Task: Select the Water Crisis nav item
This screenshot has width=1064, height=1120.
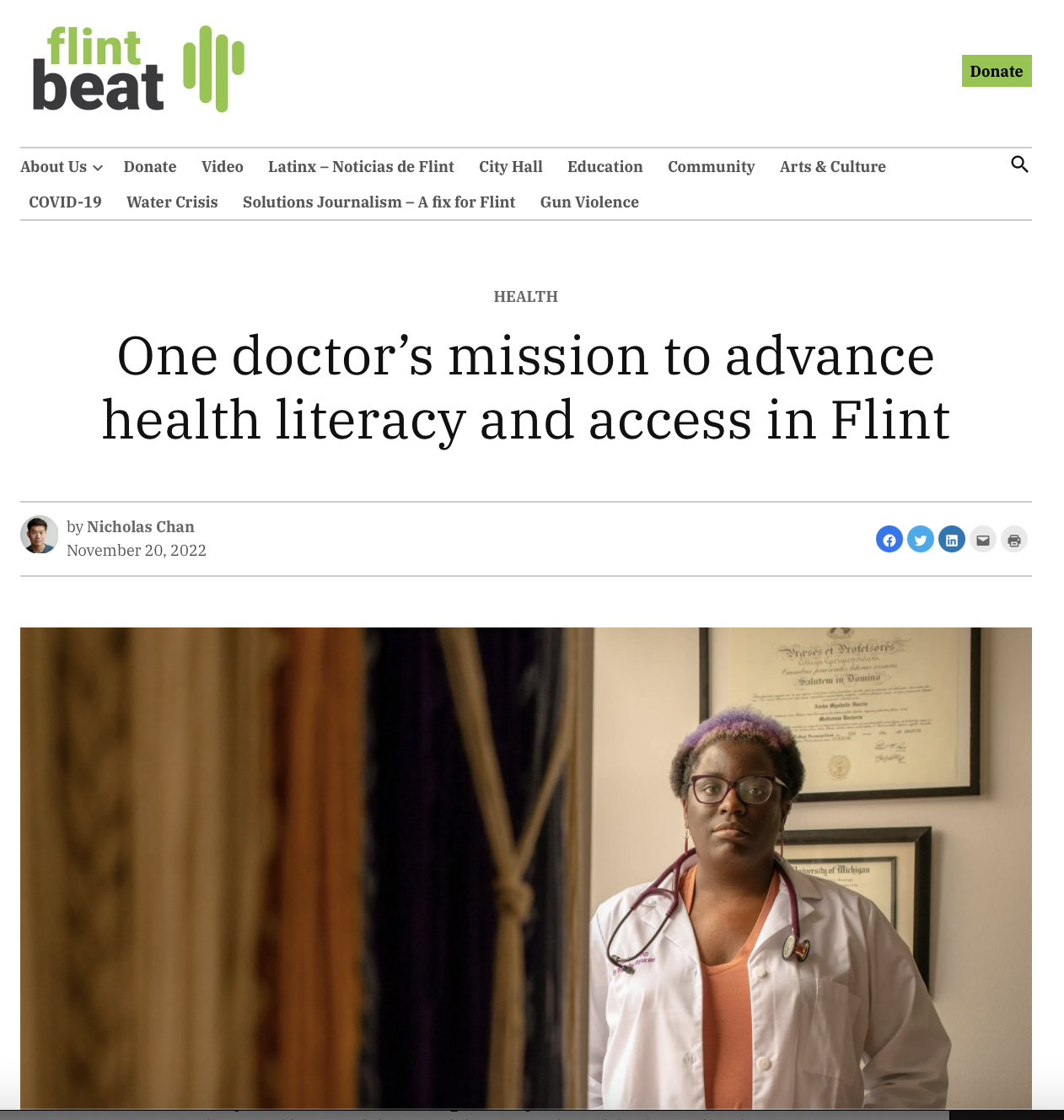Action: click(172, 202)
